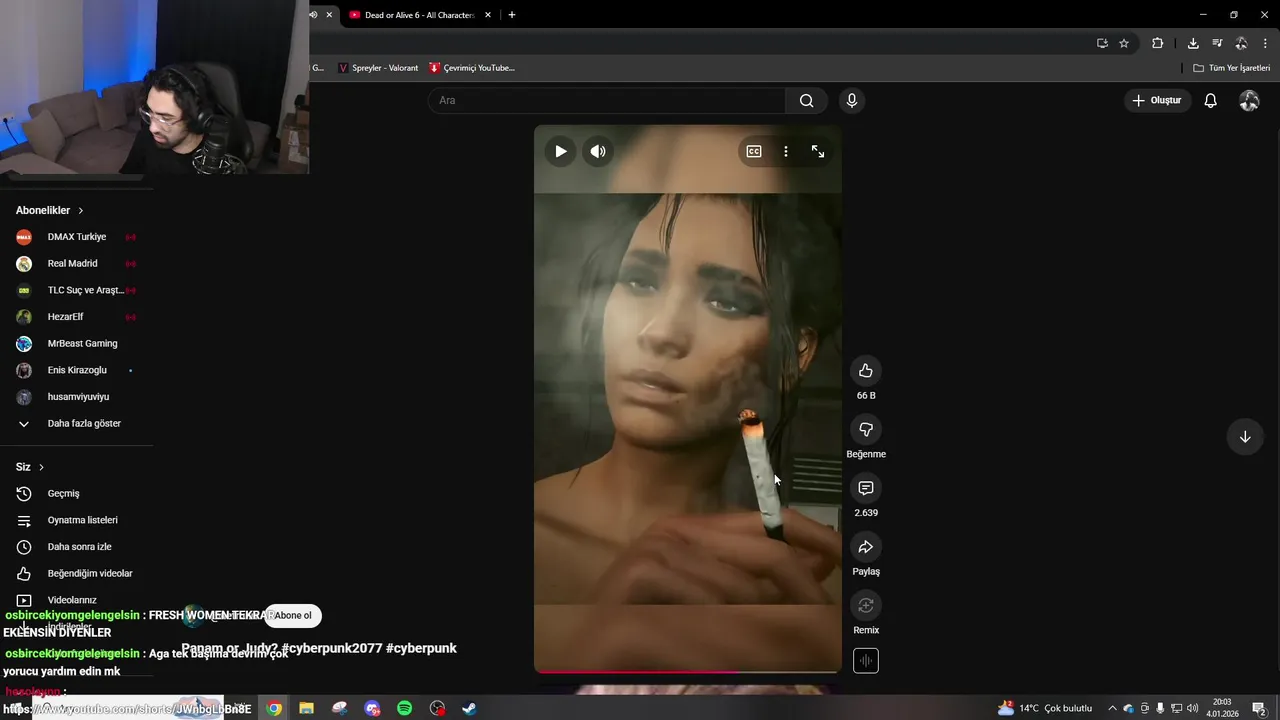Open Steam from the taskbar
This screenshot has height=720, width=1280.
click(469, 708)
